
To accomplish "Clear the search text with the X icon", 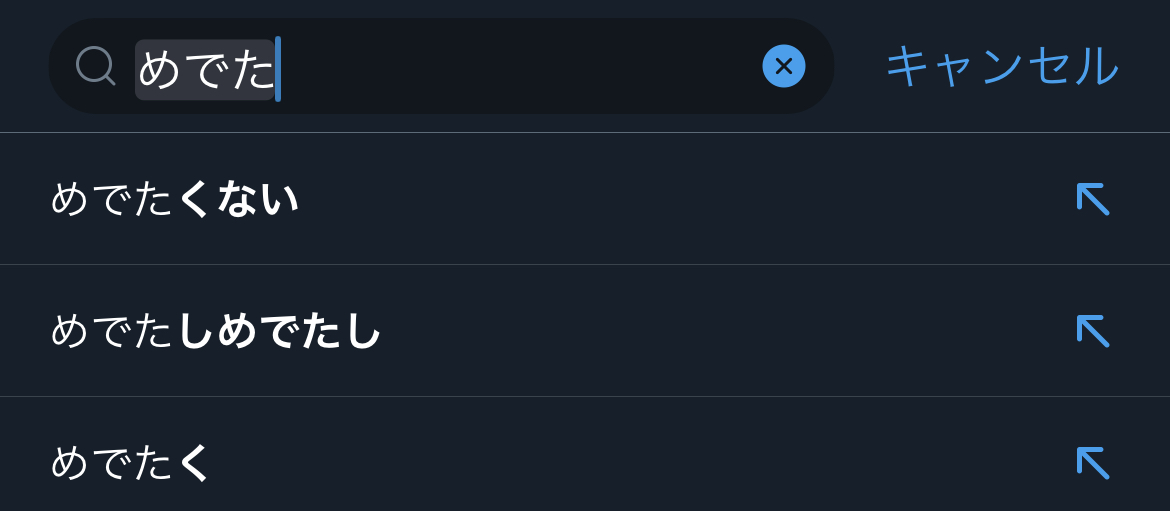I will click(784, 66).
